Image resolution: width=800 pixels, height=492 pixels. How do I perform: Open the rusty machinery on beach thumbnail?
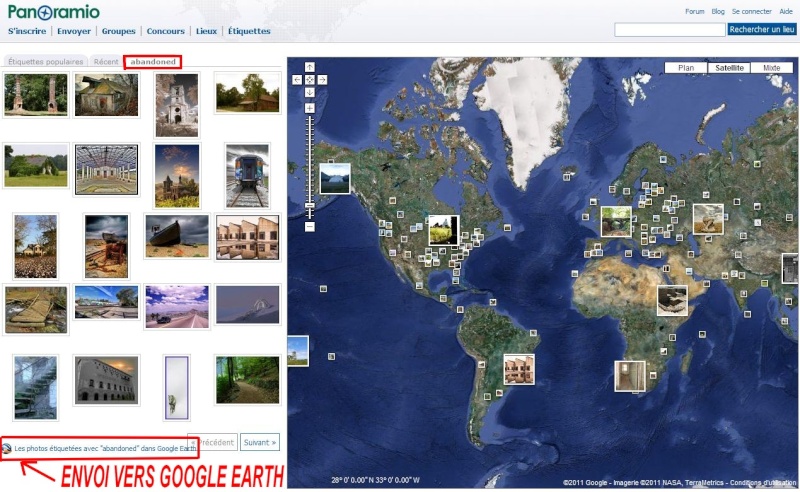click(x=106, y=247)
